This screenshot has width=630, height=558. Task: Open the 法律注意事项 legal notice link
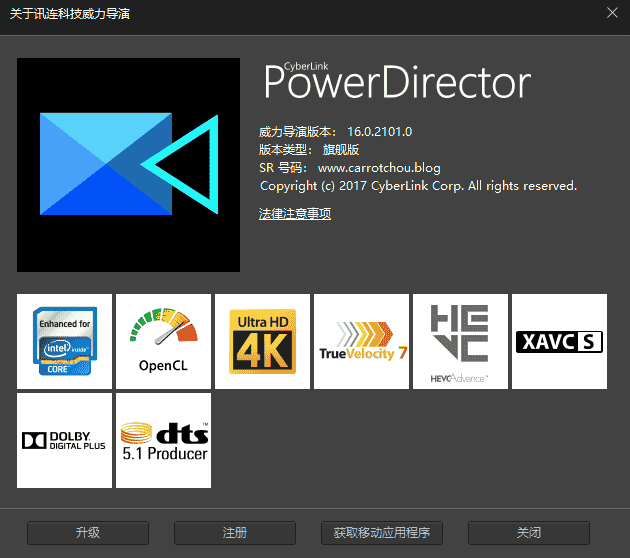pyautogui.click(x=295, y=214)
